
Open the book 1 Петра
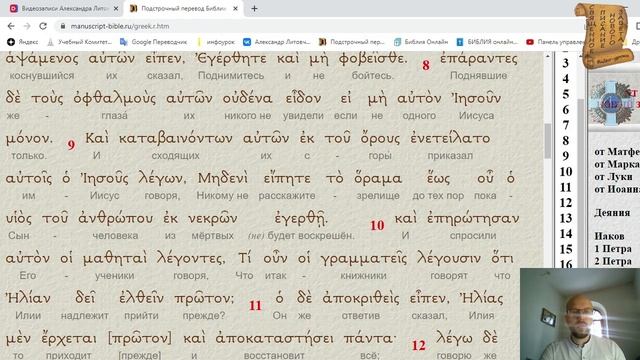pos(613,249)
